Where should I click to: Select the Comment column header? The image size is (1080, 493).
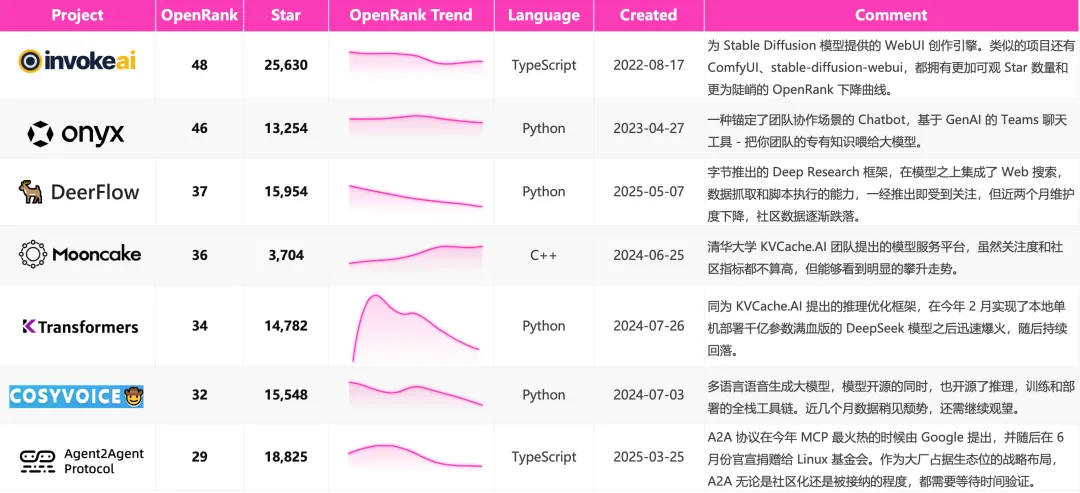tap(892, 15)
